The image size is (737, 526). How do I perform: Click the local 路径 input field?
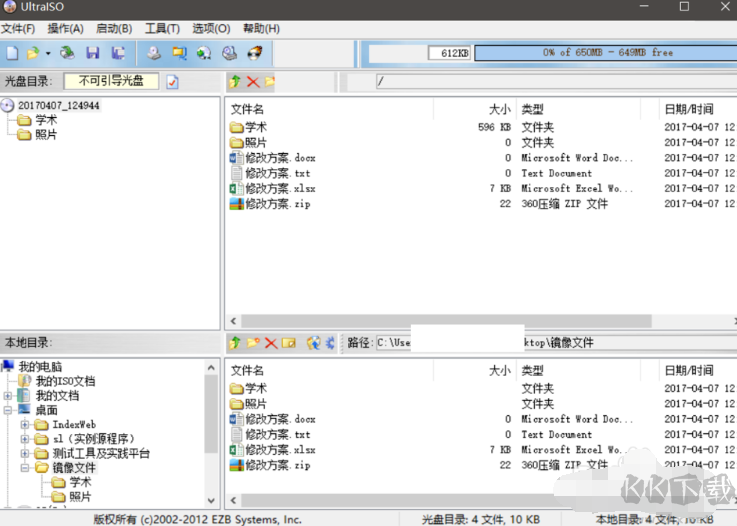tap(557, 343)
